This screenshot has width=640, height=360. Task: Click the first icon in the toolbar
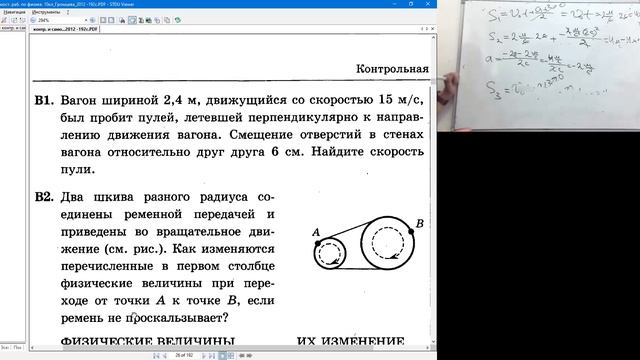pyautogui.click(x=3, y=20)
